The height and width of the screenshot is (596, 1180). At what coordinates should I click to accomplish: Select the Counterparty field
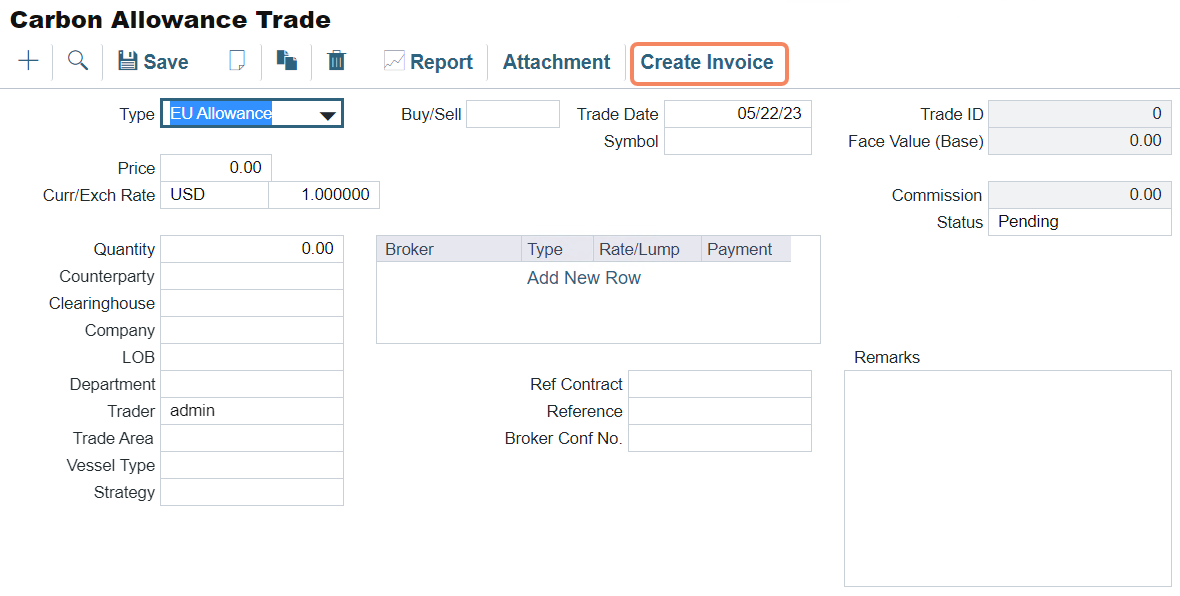click(252, 276)
